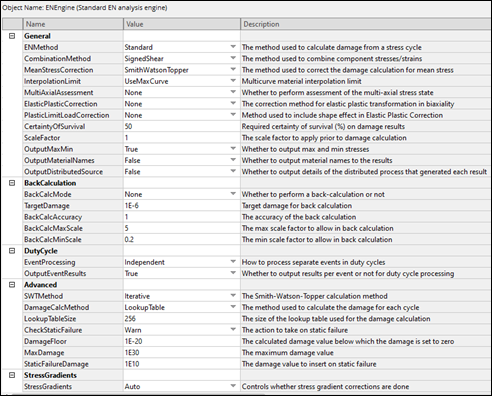Collapse the Advanced section
This screenshot has height=396, width=492.
[12, 285]
